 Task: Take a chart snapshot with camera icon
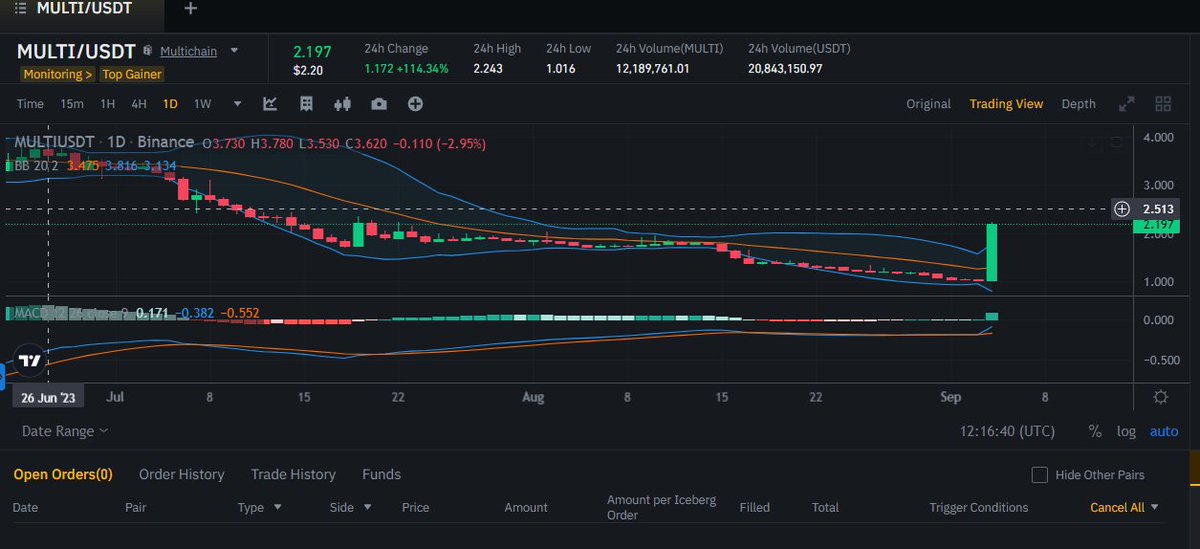click(379, 104)
